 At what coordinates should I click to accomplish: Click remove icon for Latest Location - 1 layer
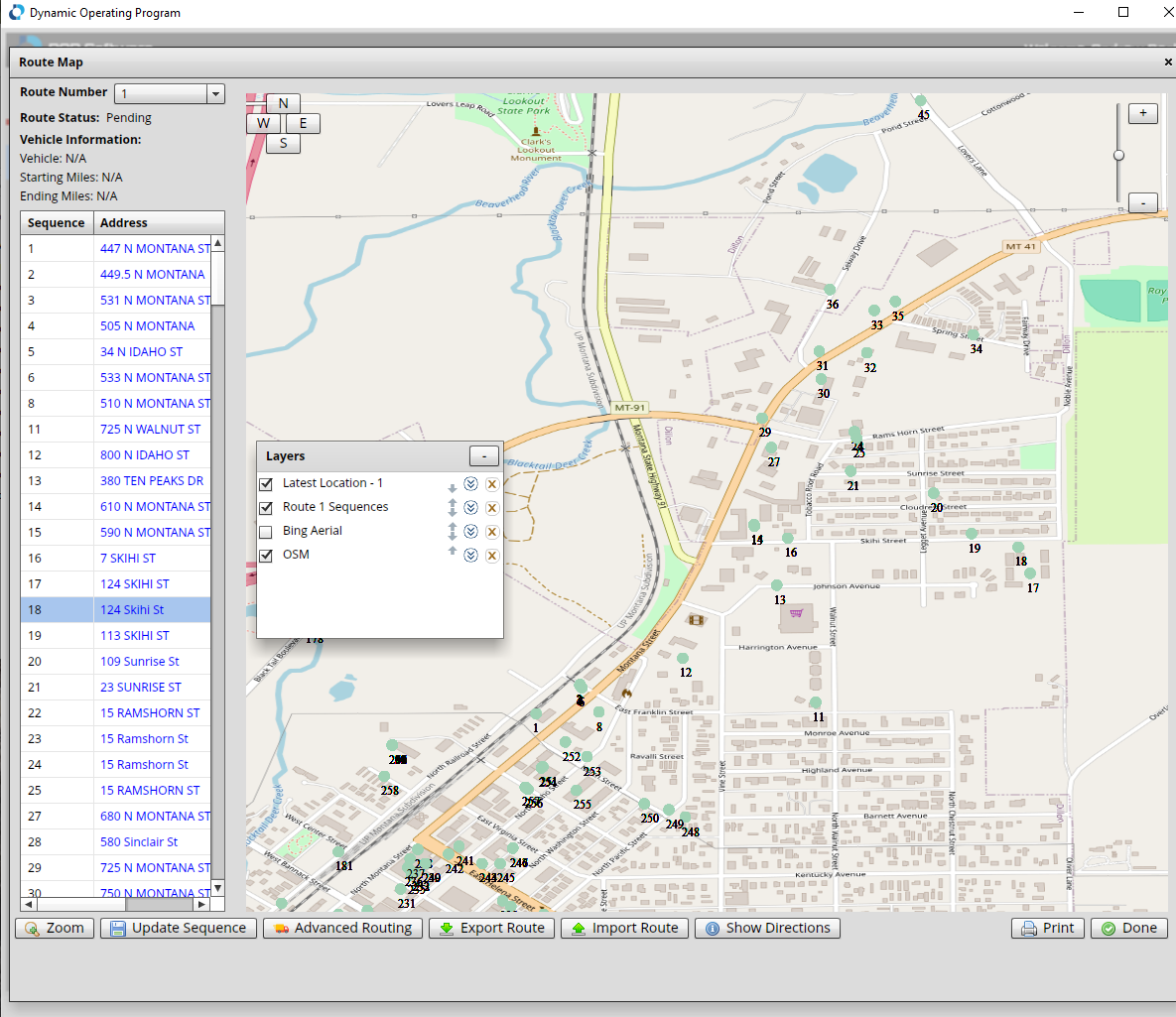pos(491,484)
